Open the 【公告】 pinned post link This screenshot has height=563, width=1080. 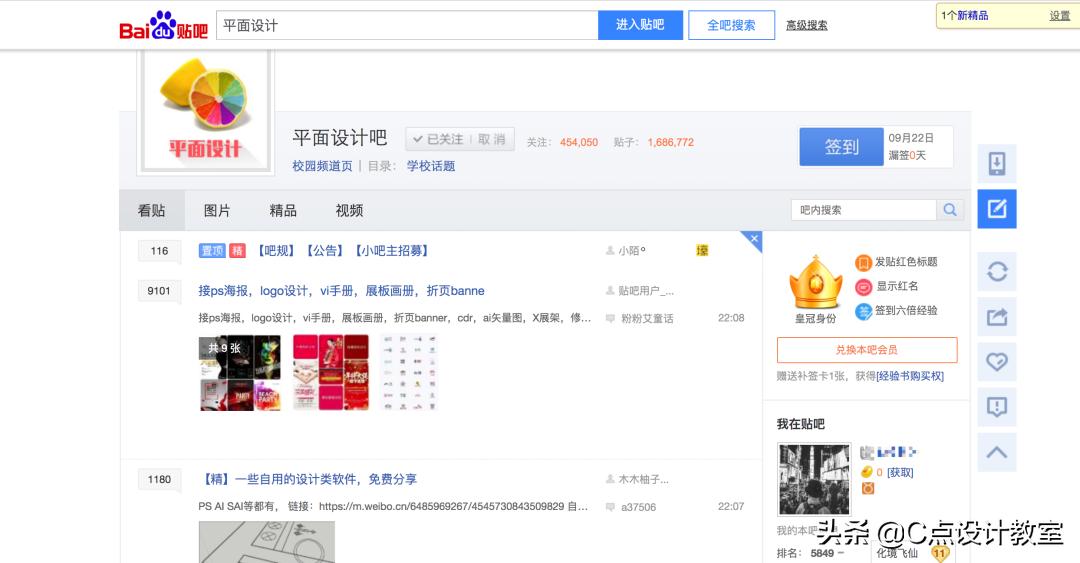pyautogui.click(x=324, y=251)
